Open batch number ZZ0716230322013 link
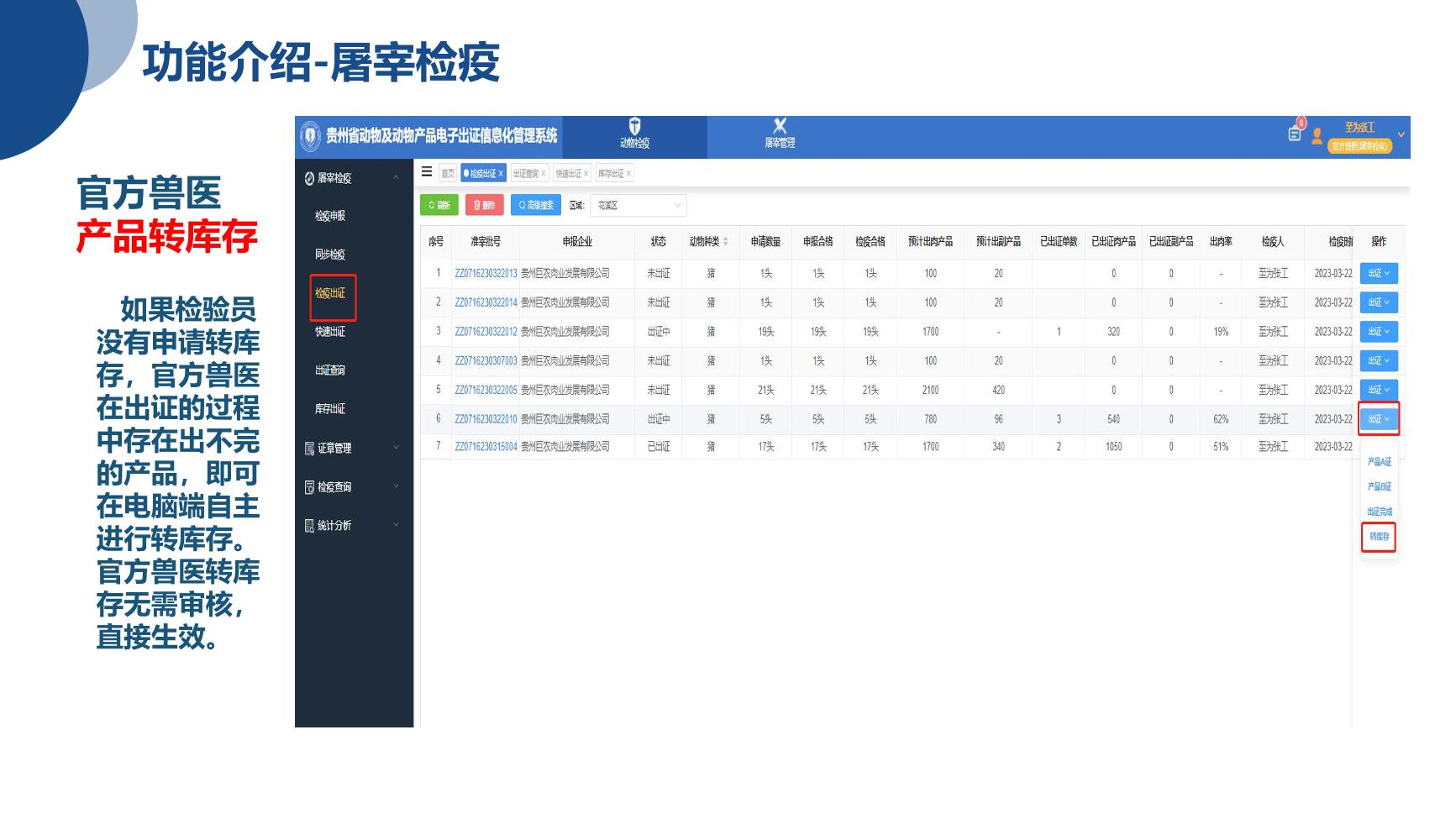The height and width of the screenshot is (819, 1456). click(x=486, y=274)
